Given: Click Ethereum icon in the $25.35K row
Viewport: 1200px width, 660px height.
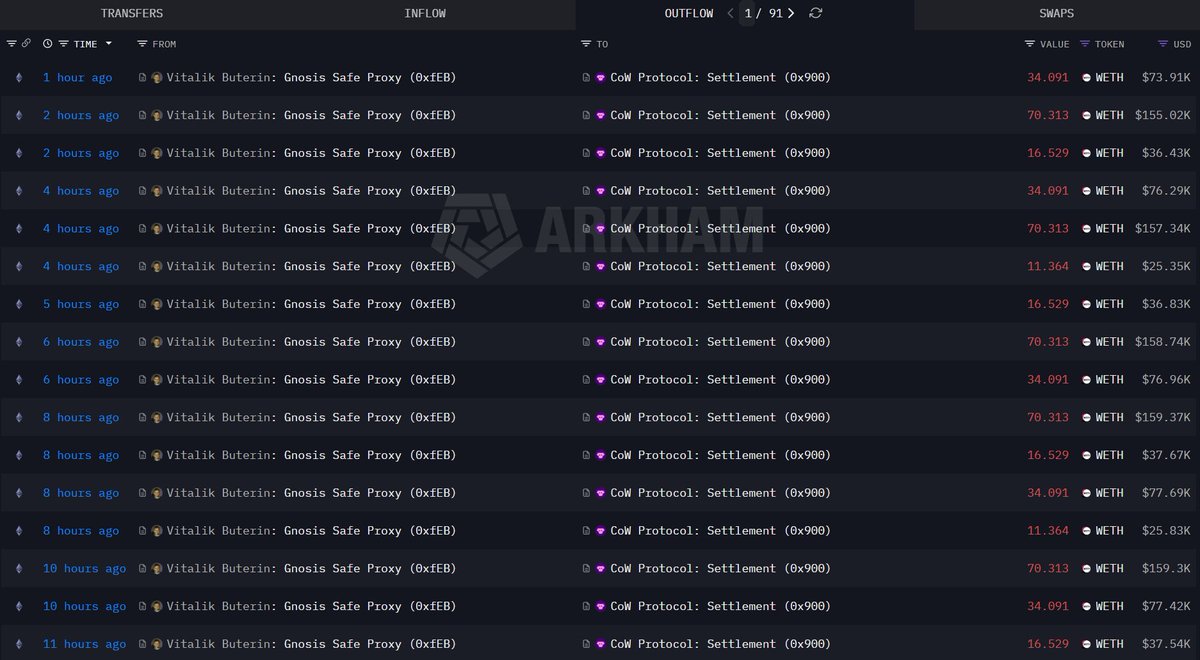Looking at the screenshot, I should tap(17, 266).
